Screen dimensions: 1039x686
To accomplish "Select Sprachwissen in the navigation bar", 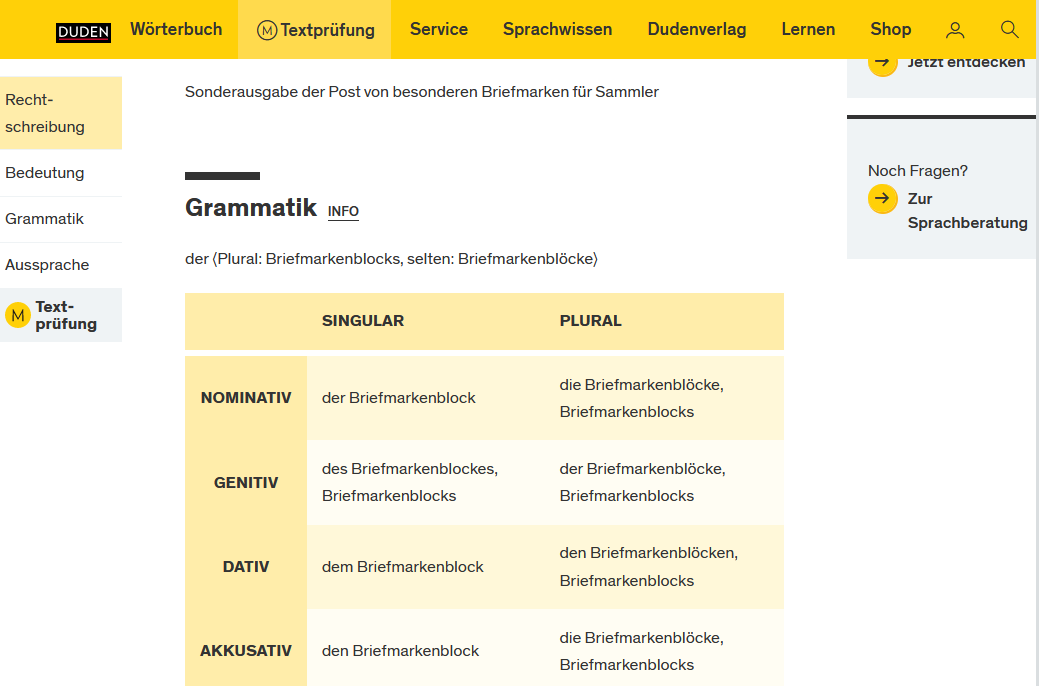I will pos(557,29).
